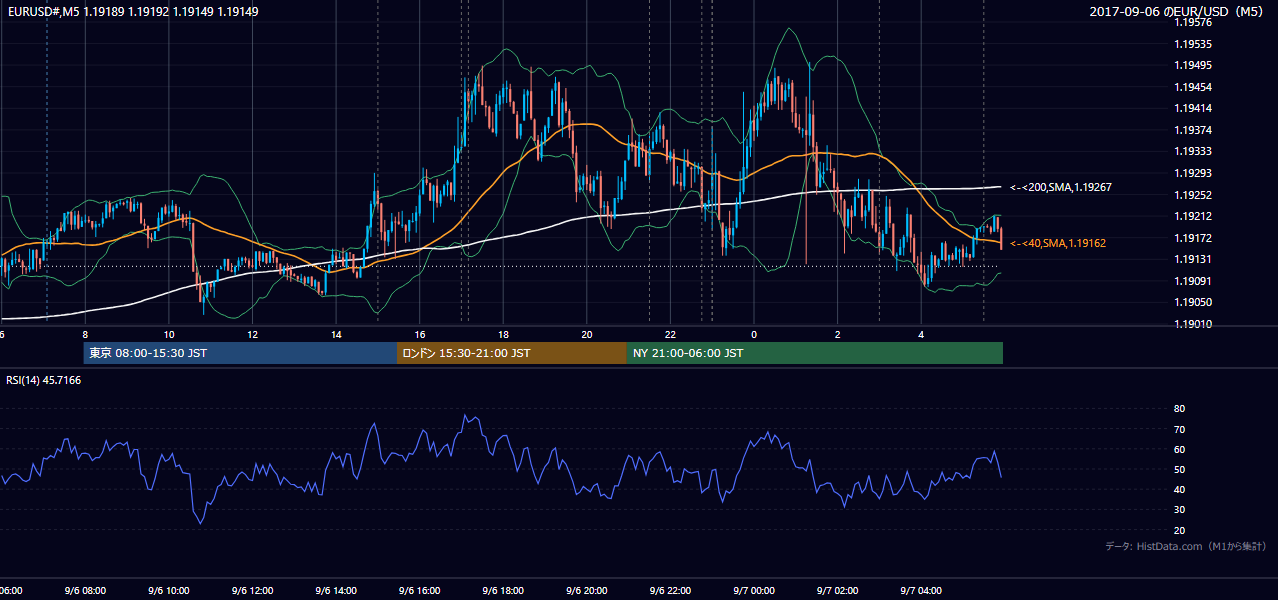
Task: Click the bottom time label 9/7 02:00
Action: [x=838, y=591]
